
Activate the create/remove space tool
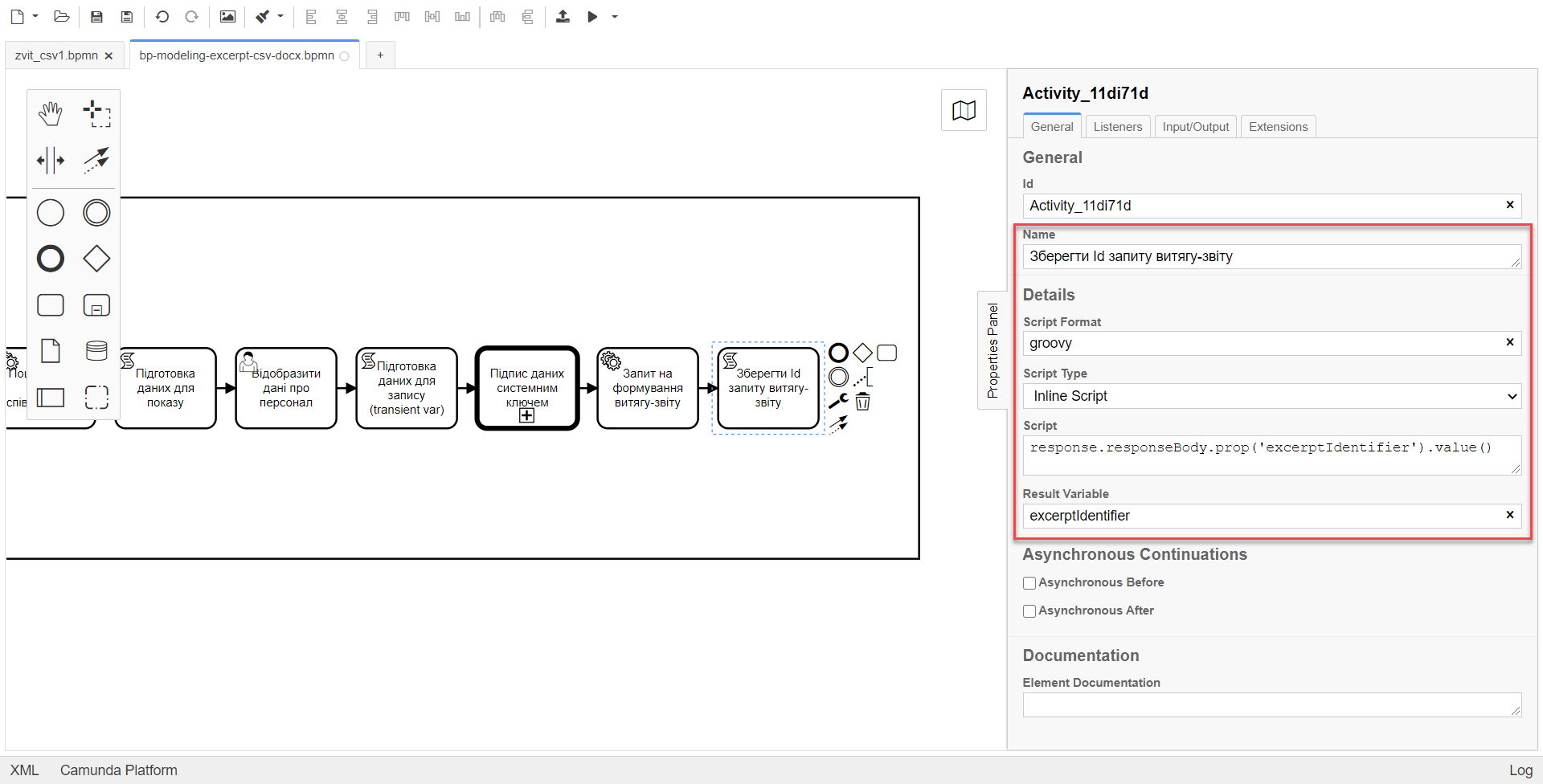(x=51, y=160)
